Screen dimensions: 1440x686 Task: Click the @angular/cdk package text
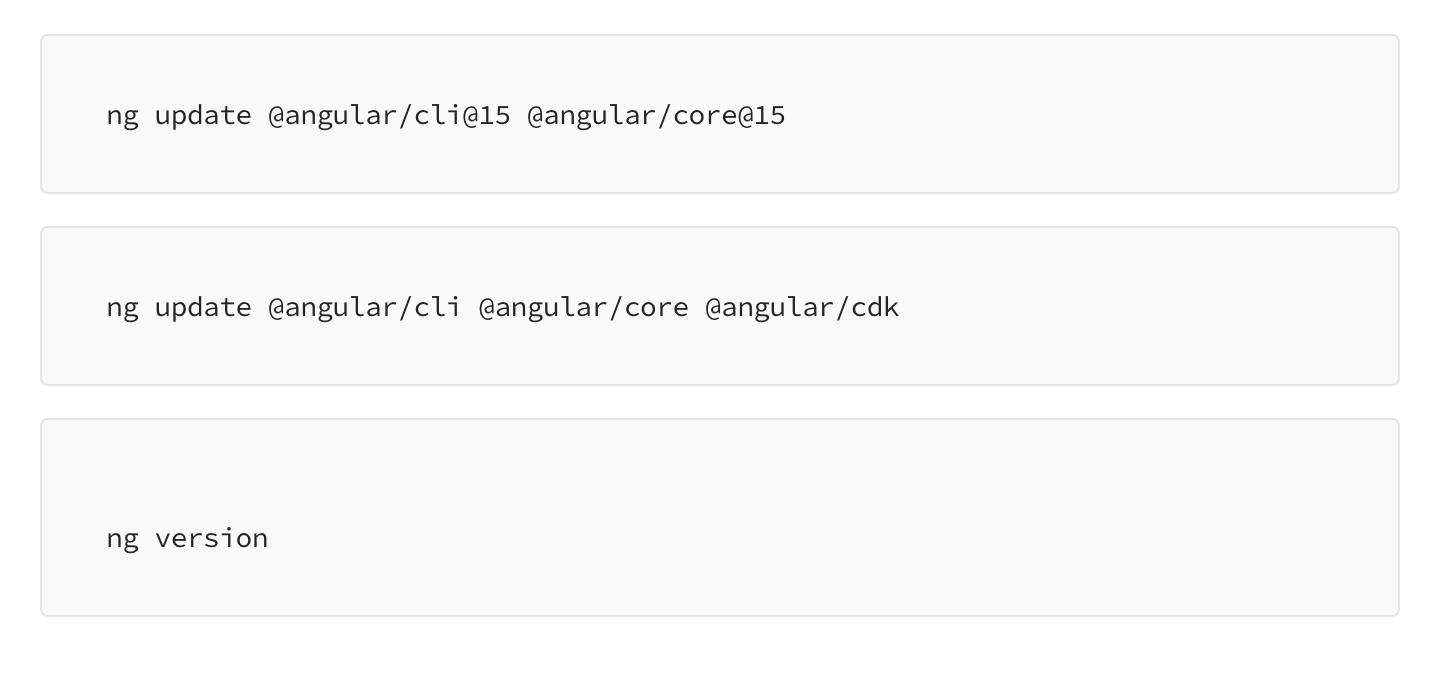[x=802, y=308]
